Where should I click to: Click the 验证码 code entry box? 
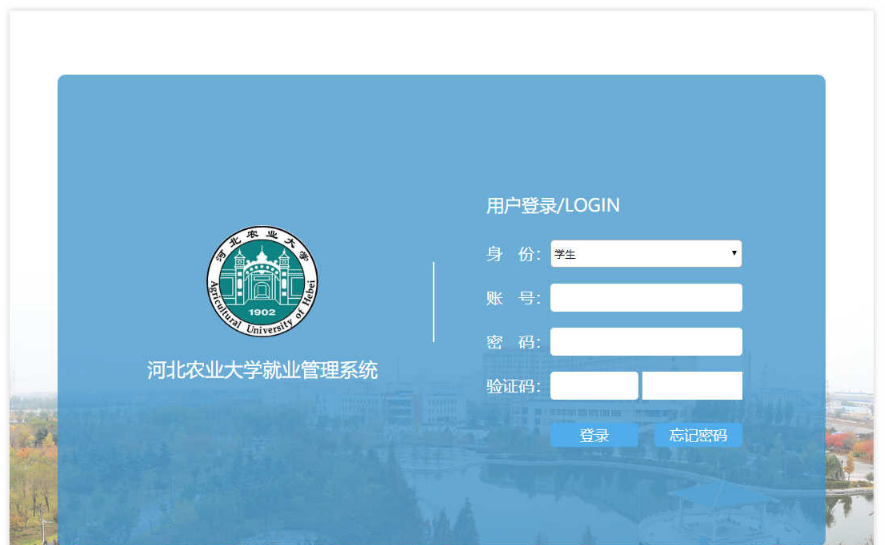pyautogui.click(x=594, y=386)
